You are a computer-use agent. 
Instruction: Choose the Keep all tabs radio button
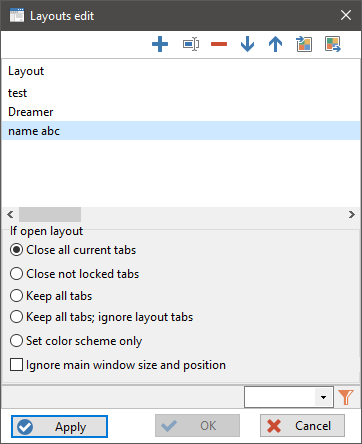[51, 296]
